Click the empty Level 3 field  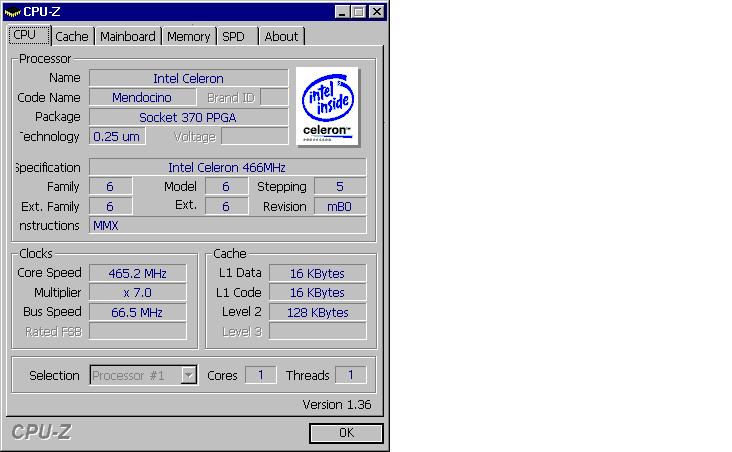tap(317, 331)
